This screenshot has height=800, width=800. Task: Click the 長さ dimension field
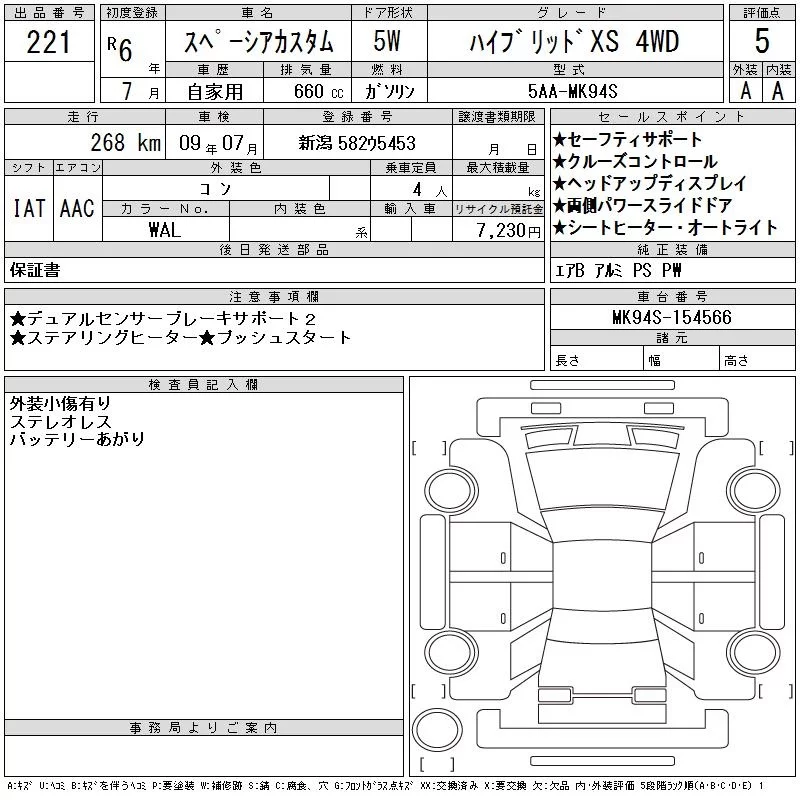point(596,359)
